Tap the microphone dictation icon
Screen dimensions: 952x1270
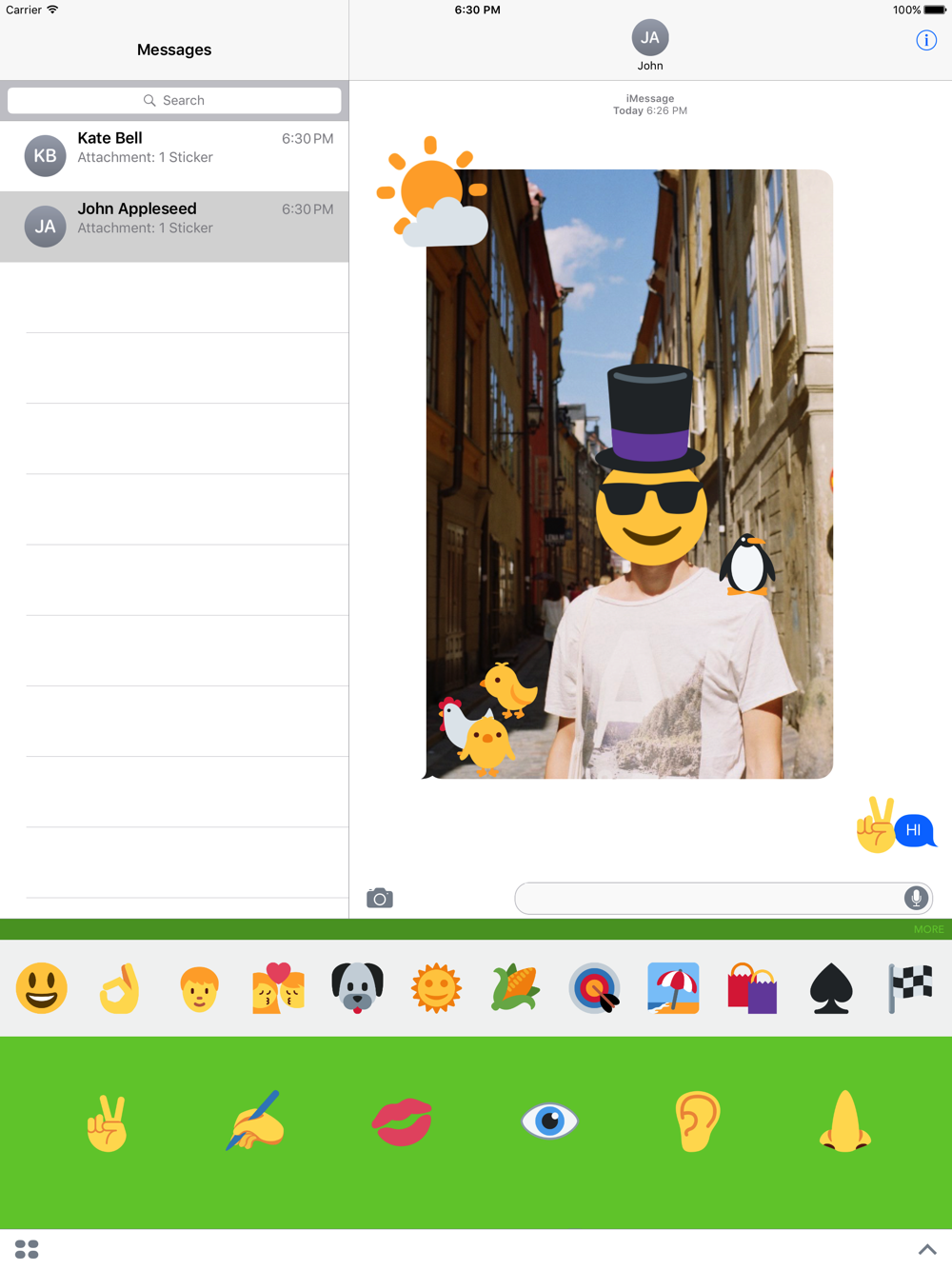(x=916, y=898)
